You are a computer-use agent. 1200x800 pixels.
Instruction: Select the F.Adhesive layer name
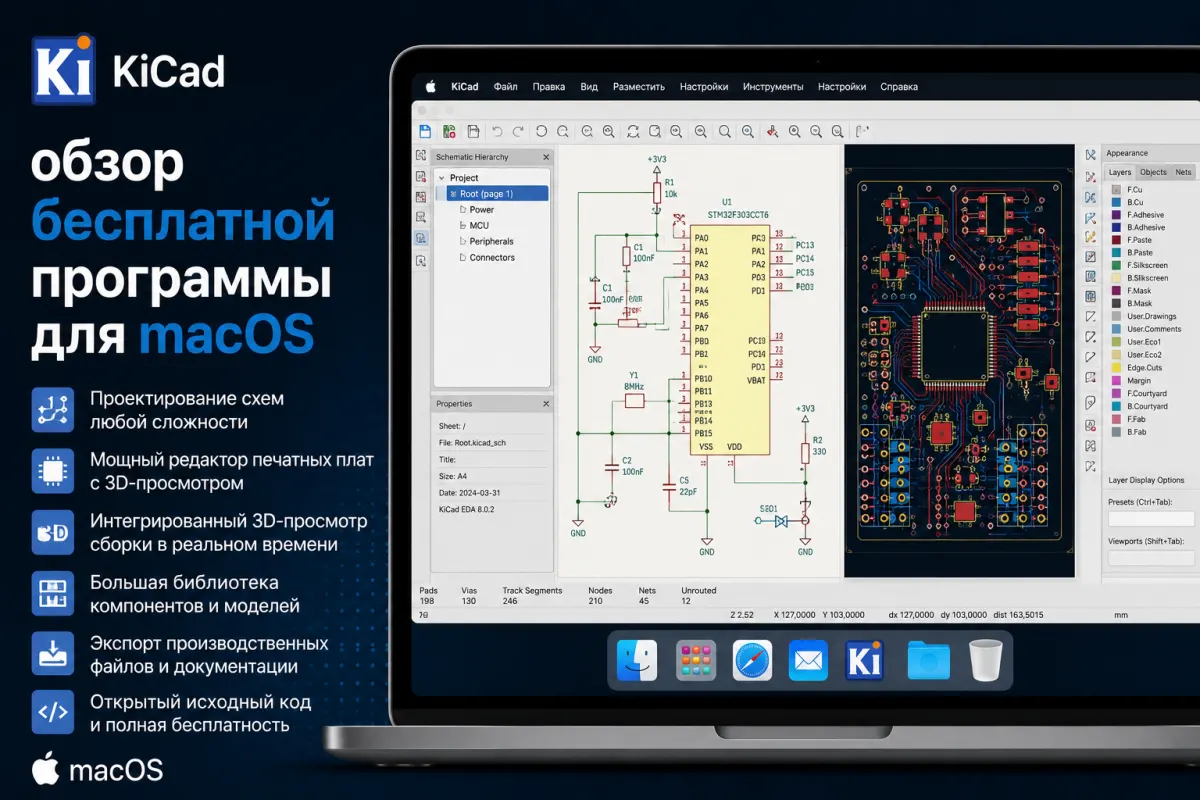pyautogui.click(x=1146, y=215)
